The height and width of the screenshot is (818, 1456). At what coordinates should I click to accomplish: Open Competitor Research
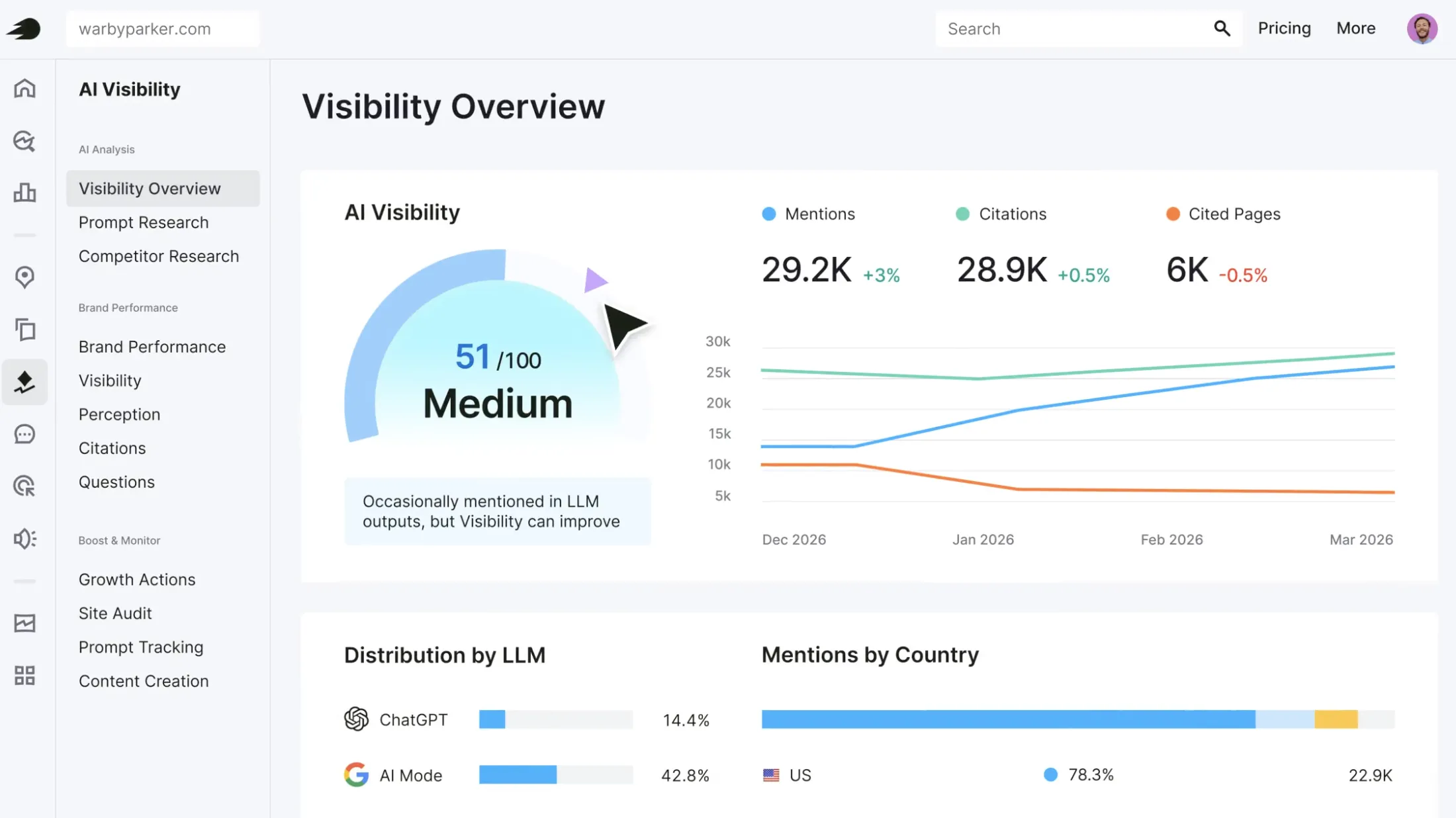tap(159, 256)
